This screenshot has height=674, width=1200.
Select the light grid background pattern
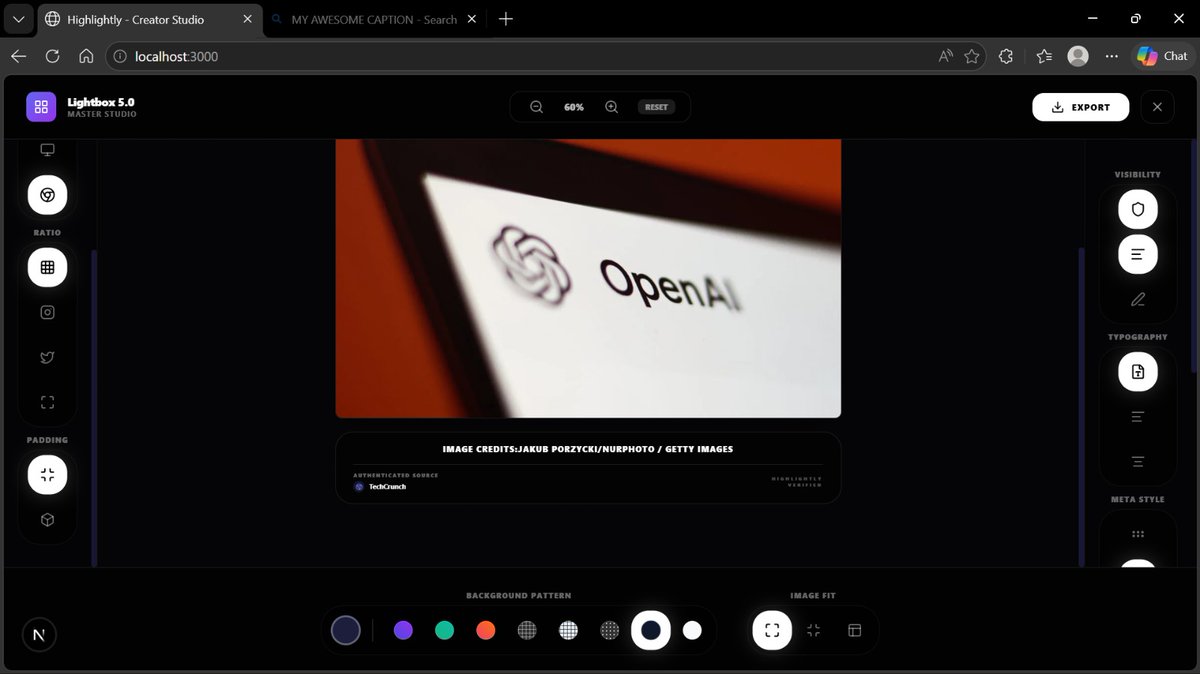point(568,630)
